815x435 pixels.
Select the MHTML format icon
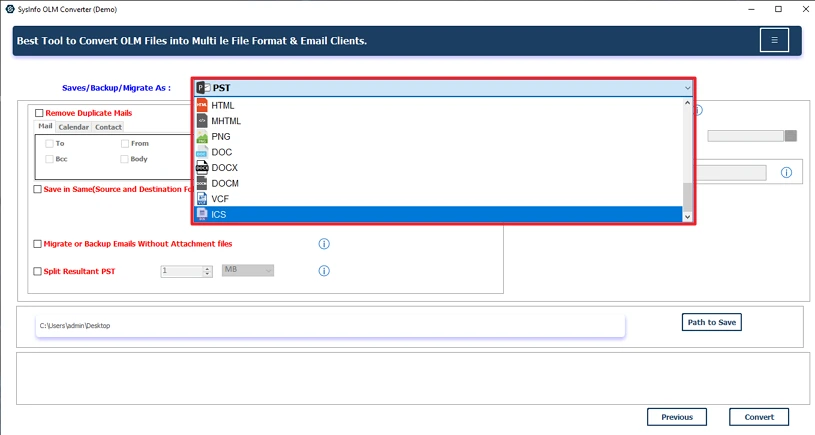pyautogui.click(x=202, y=121)
